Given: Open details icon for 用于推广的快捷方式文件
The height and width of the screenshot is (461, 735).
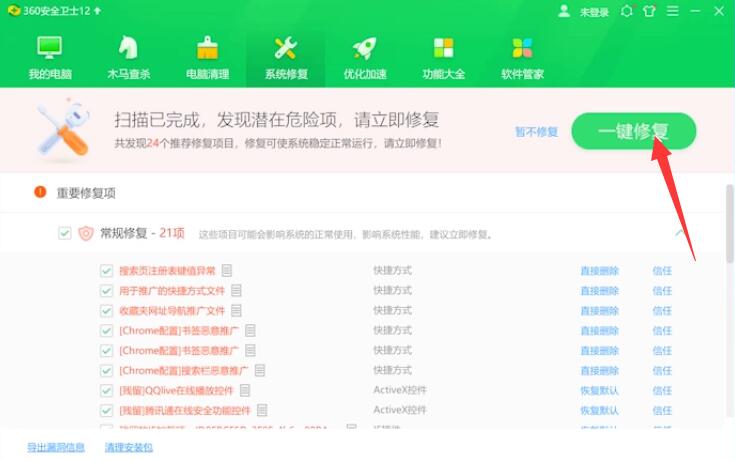Looking at the screenshot, I should (x=236, y=291).
